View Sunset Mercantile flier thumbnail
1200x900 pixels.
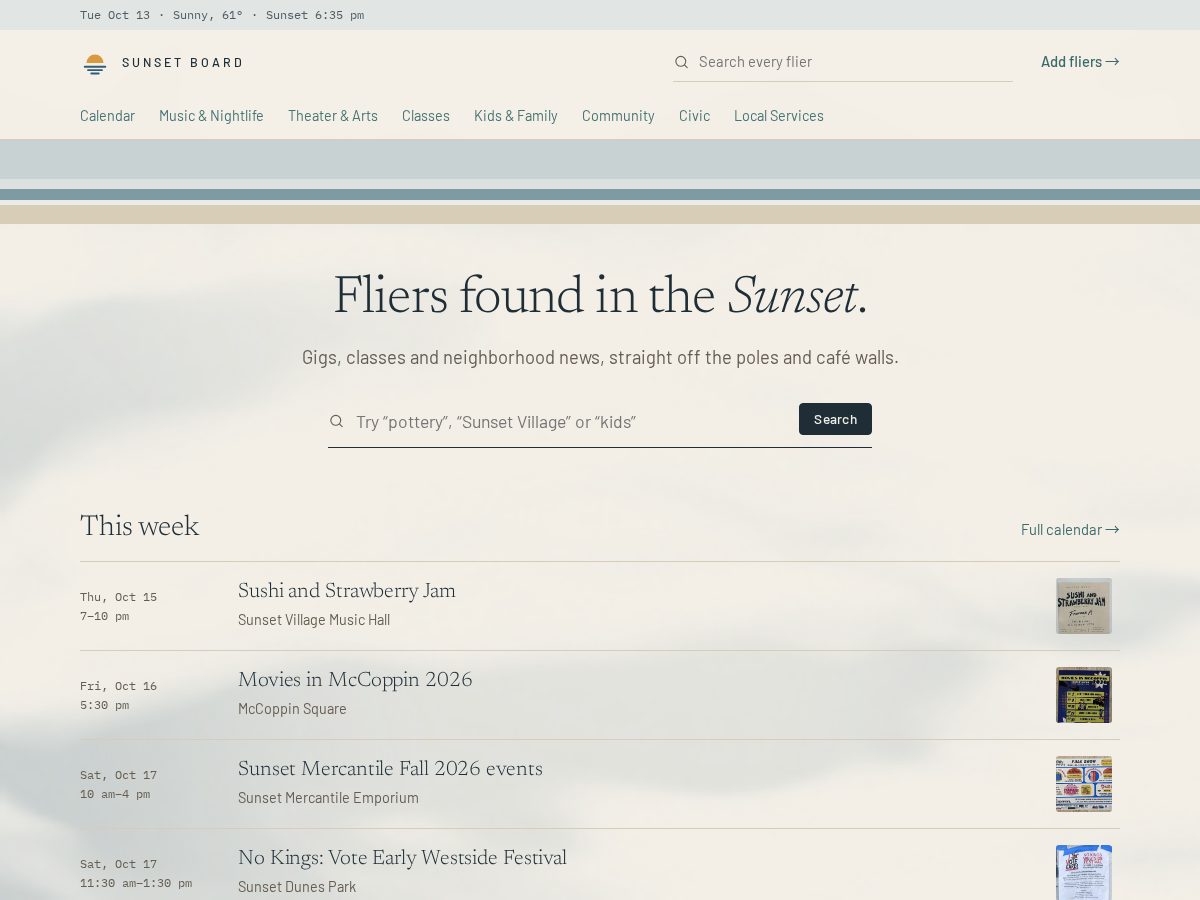pos(1084,784)
